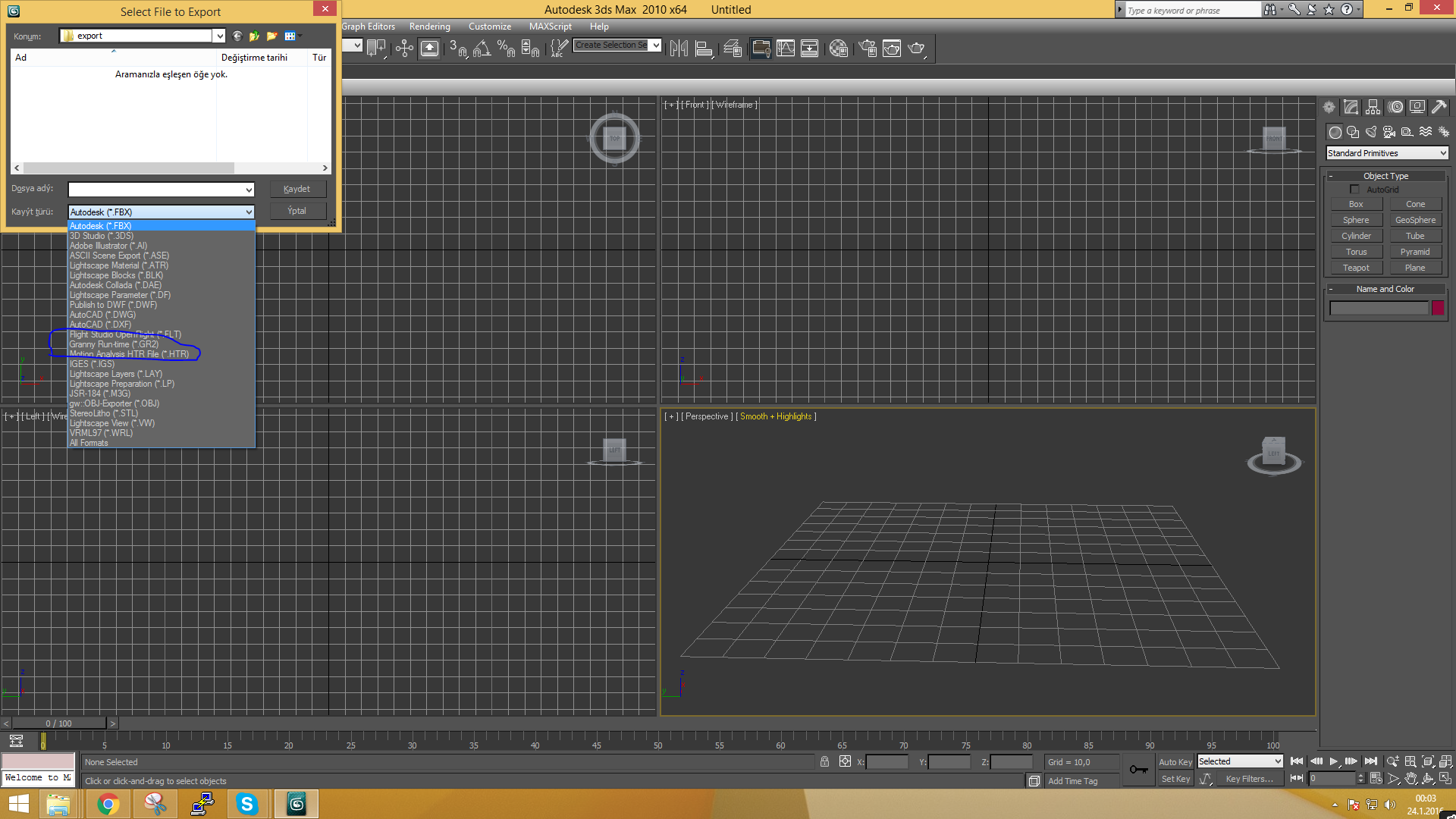Open the Customize menu
Viewport: 1456px width, 819px height.
click(x=490, y=27)
